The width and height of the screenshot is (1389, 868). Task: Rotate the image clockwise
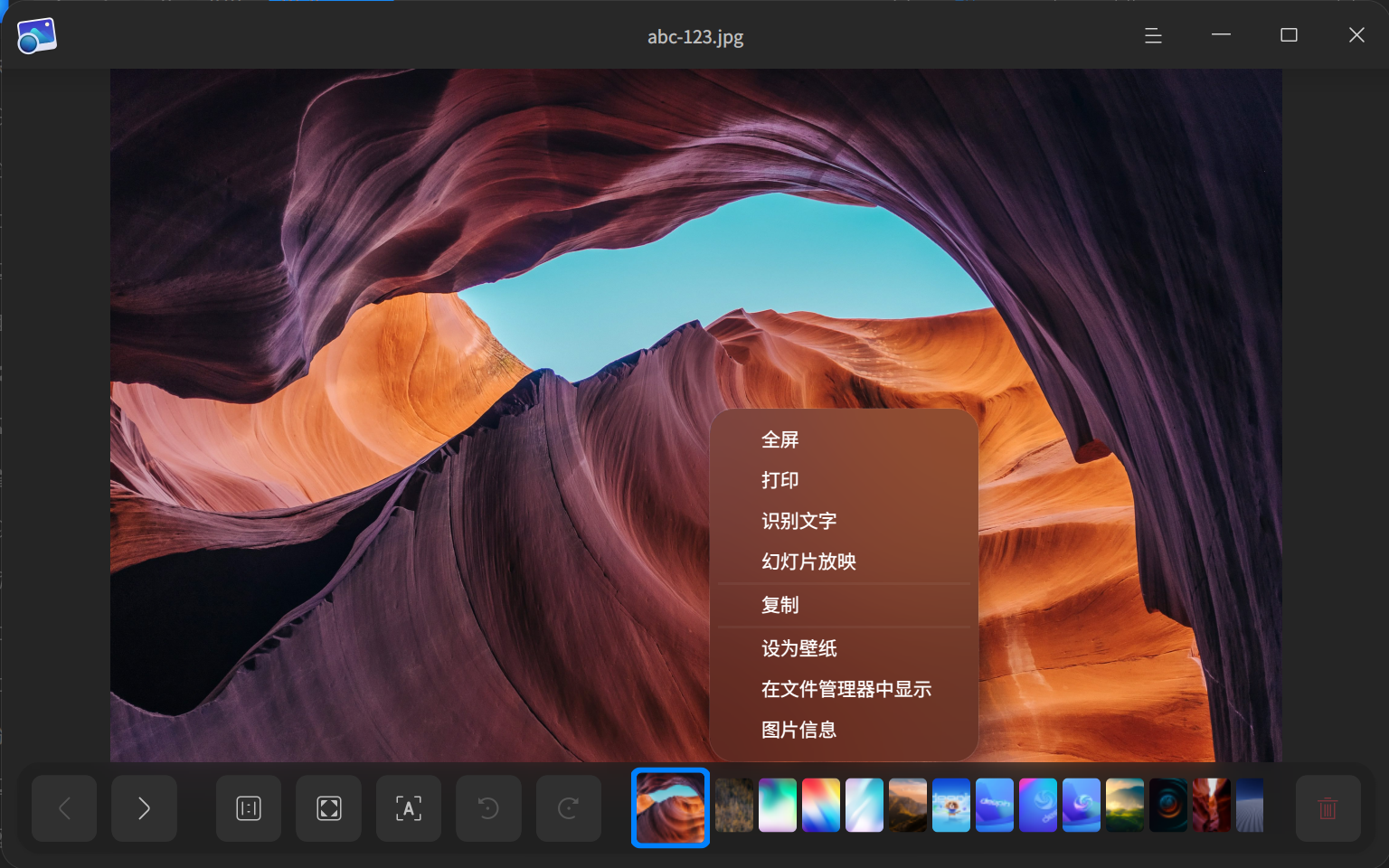569,808
